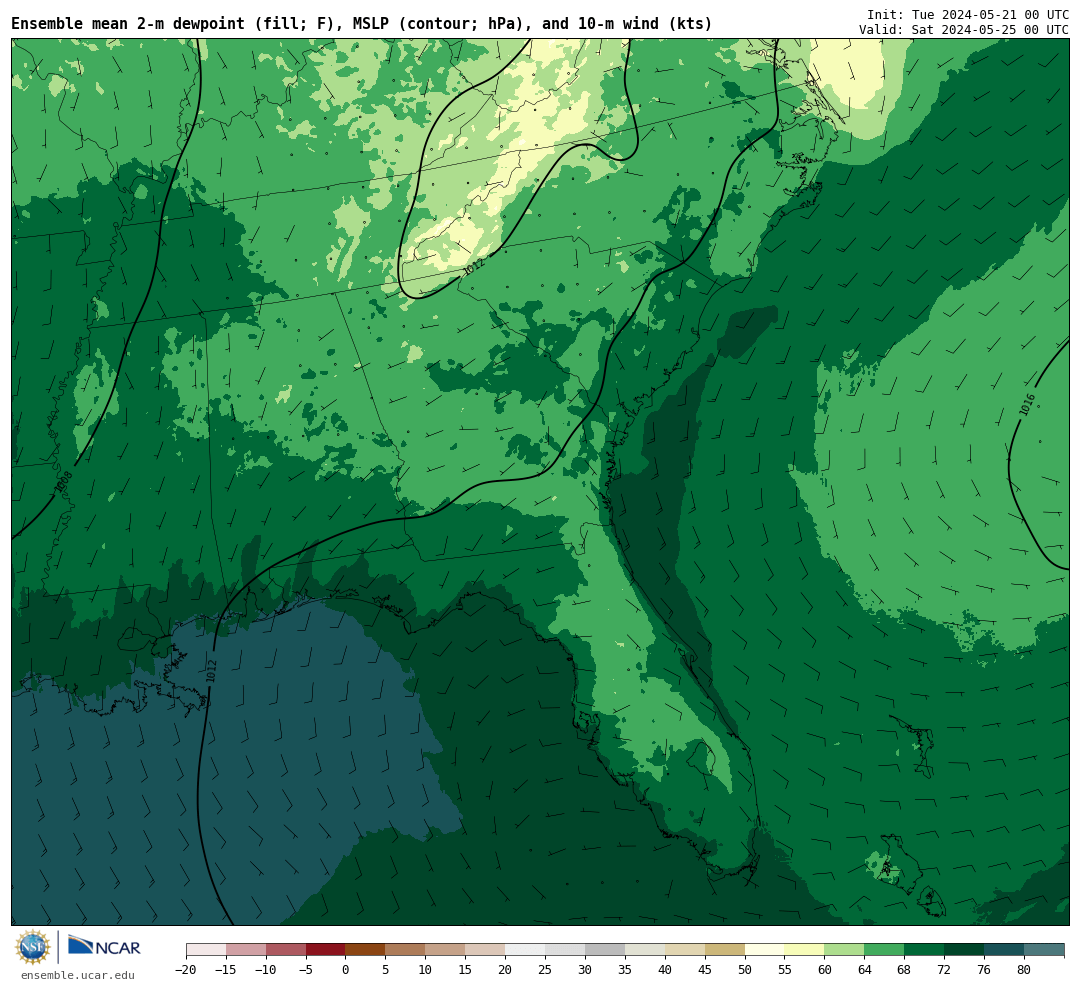
Task: Click the 35 colorbar tick label
Action: click(x=625, y=969)
